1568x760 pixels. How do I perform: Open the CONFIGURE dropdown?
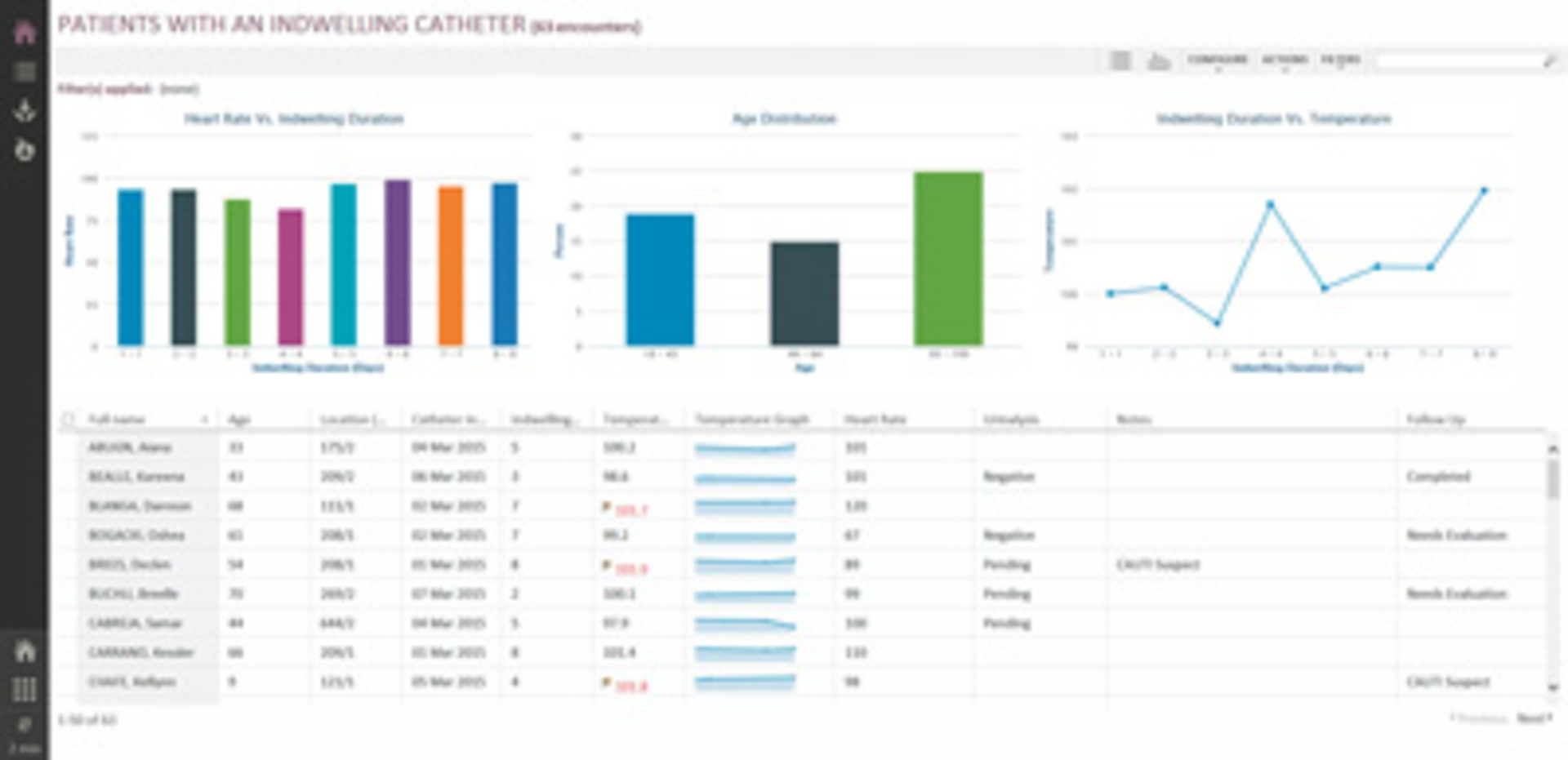tap(1218, 59)
